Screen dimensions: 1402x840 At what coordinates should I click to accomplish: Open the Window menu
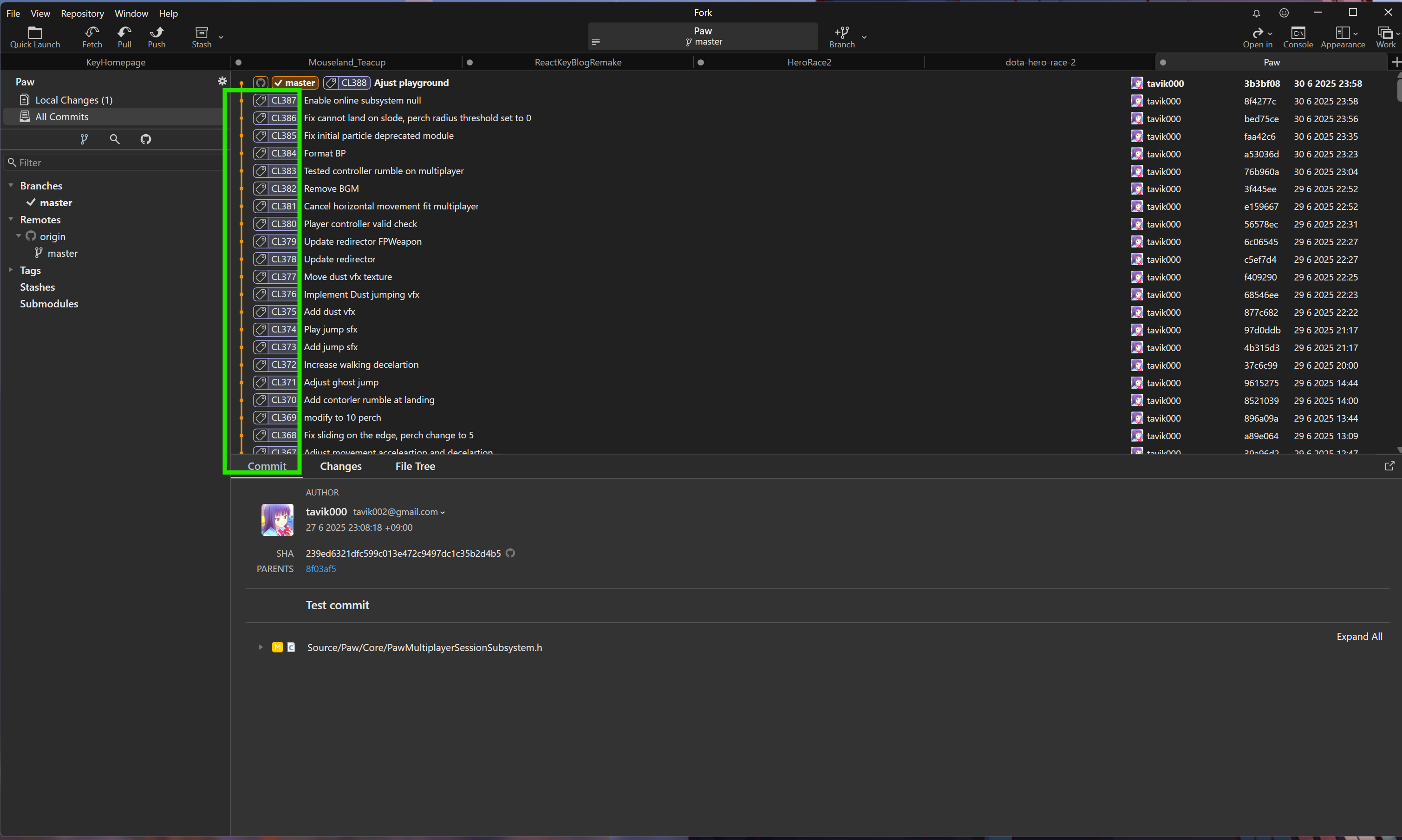coord(131,13)
